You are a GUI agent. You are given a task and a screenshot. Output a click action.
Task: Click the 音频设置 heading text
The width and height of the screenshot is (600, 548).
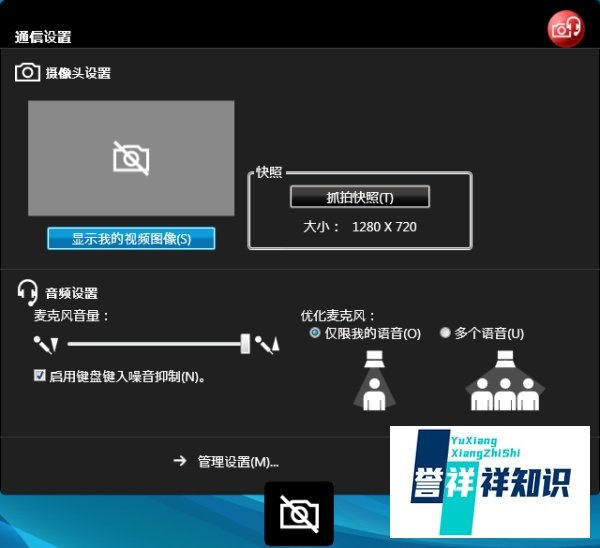coord(72,294)
